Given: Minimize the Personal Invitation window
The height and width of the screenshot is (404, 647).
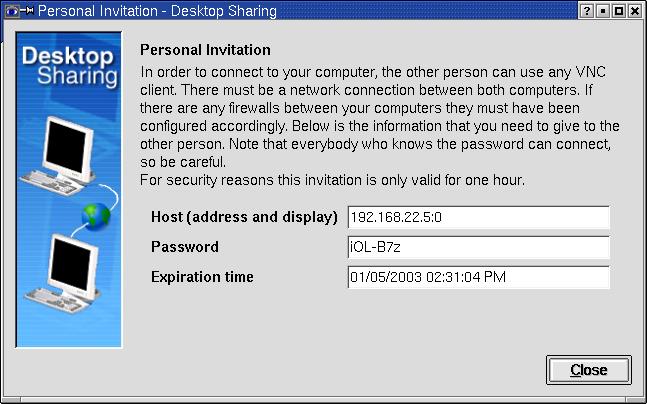Looking at the screenshot, I should click(x=602, y=11).
